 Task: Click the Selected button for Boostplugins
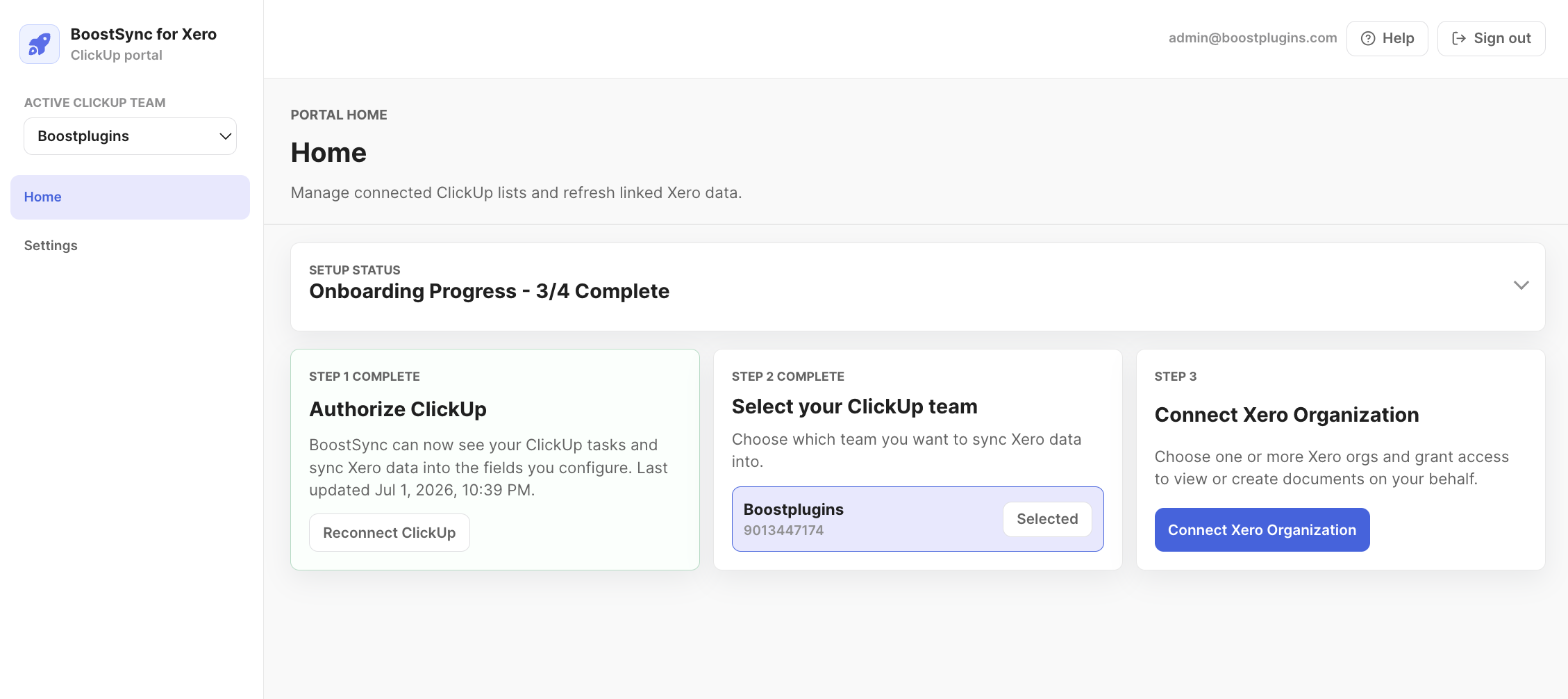[x=1047, y=519]
